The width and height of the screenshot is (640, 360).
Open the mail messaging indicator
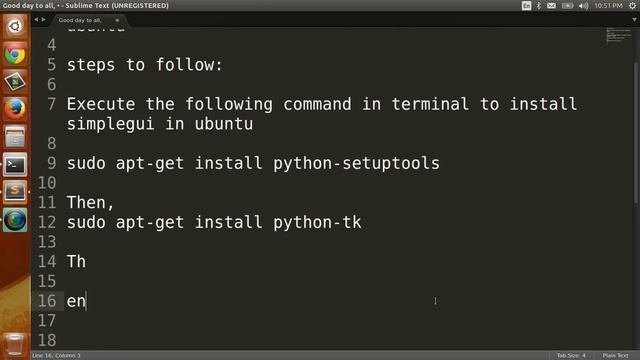[x=551, y=6]
